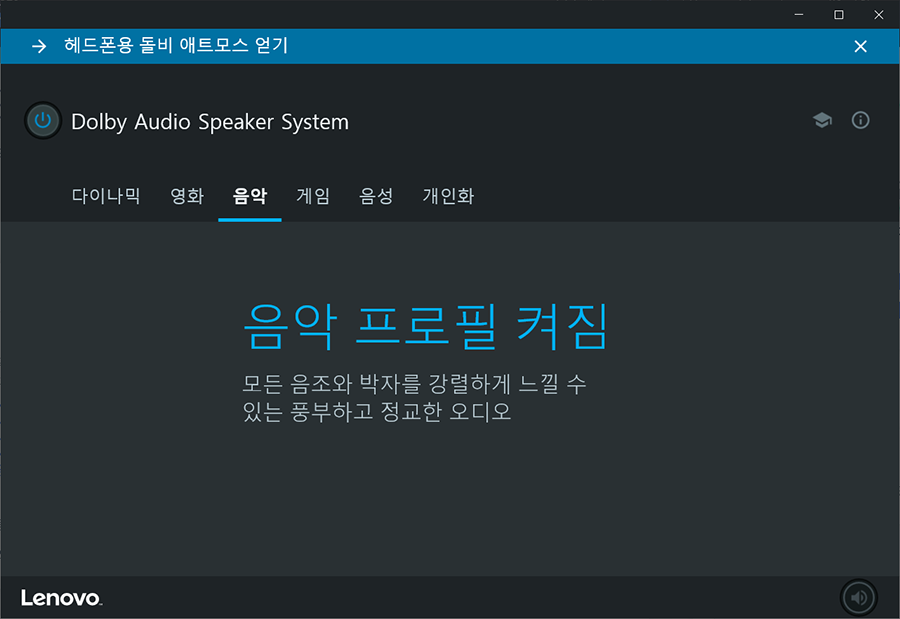Image resolution: width=900 pixels, height=619 pixels.
Task: Toggle the Dolby Audio power button
Action: 42,121
